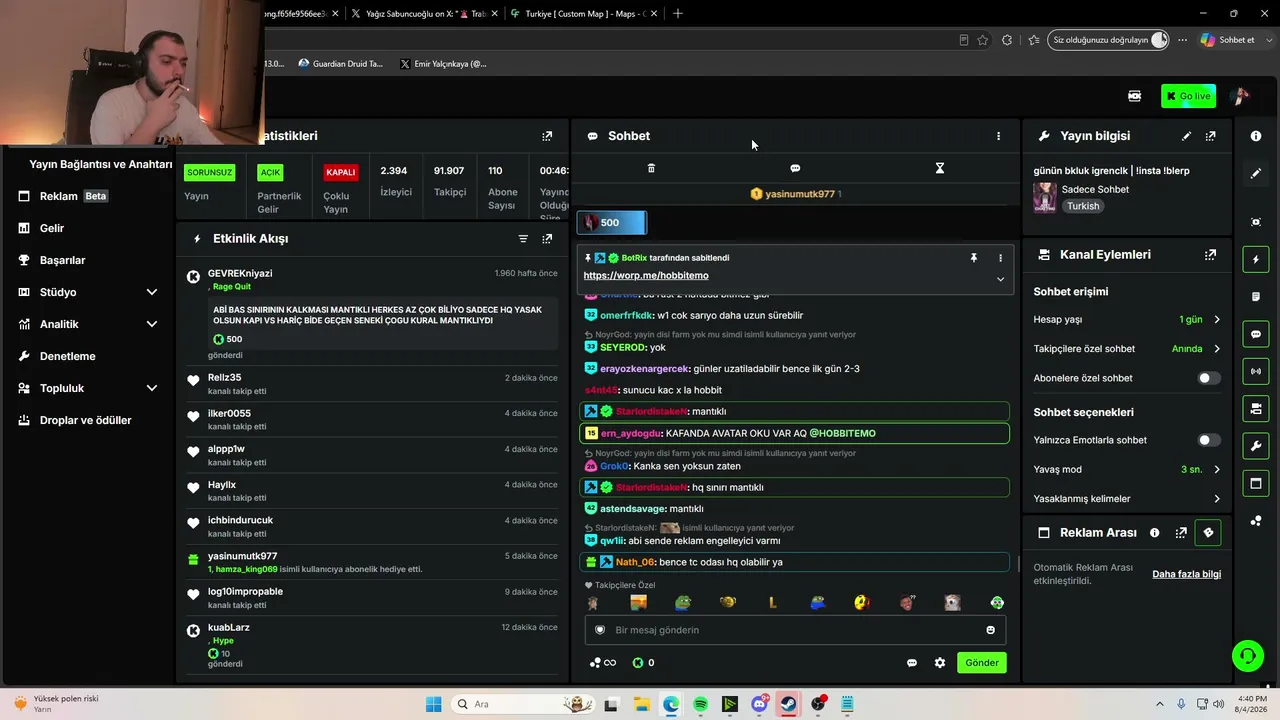Click the info icon in right rail
Screen dimensions: 1280x720
pyautogui.click(x=1256, y=136)
